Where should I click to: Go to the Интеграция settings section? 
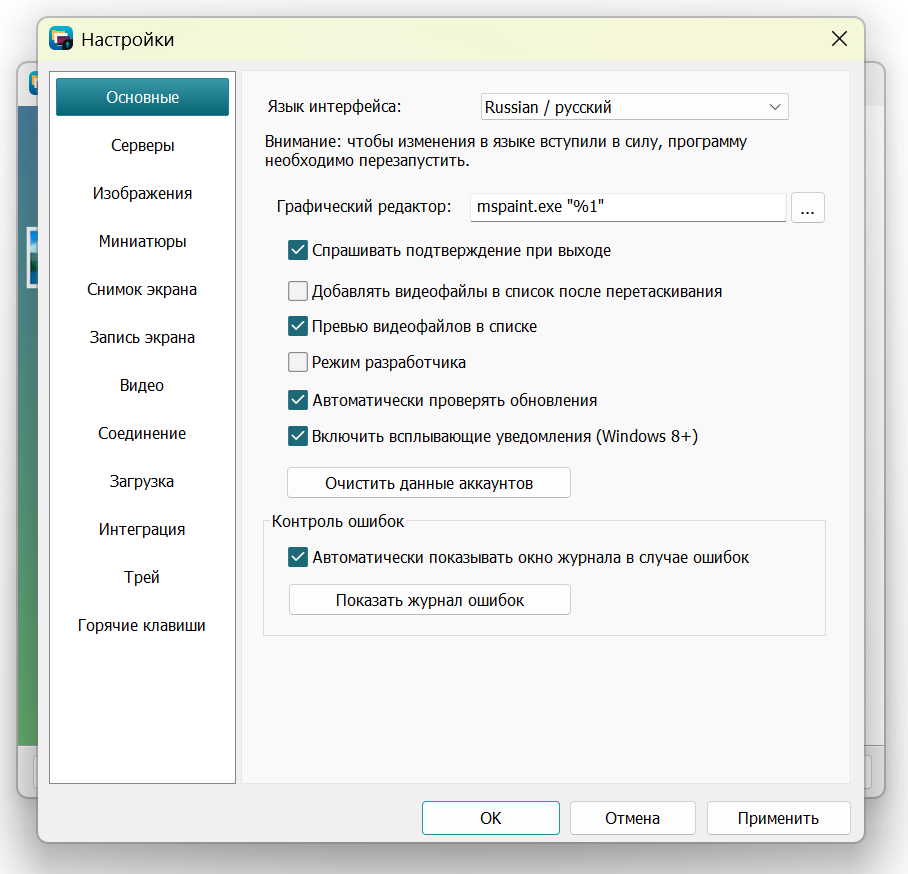[142, 529]
